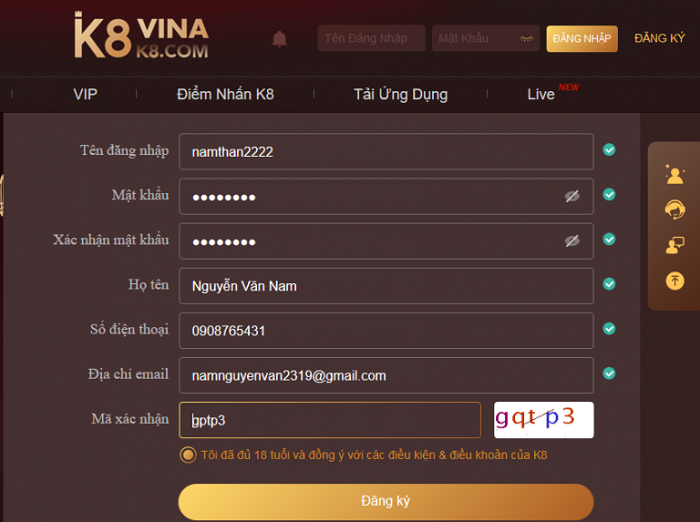
Task: Show password in Xác nhận mật khẩu field
Action: (572, 241)
